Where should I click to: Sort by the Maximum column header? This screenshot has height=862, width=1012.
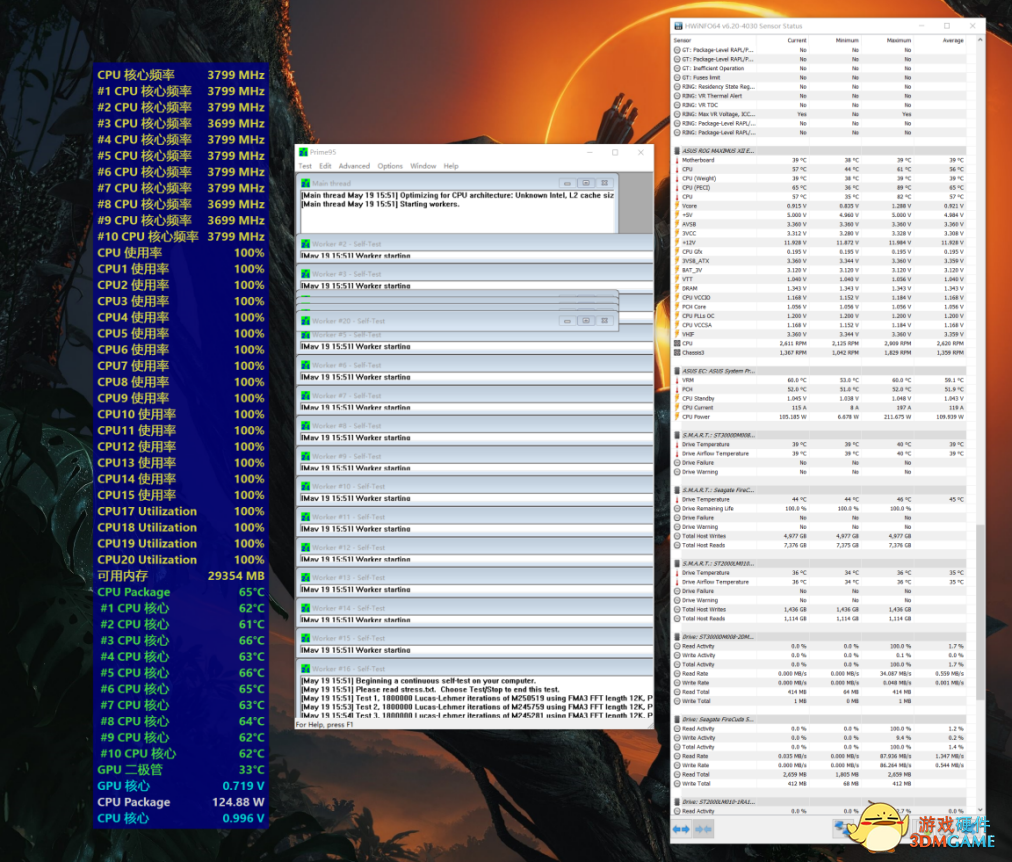(899, 41)
